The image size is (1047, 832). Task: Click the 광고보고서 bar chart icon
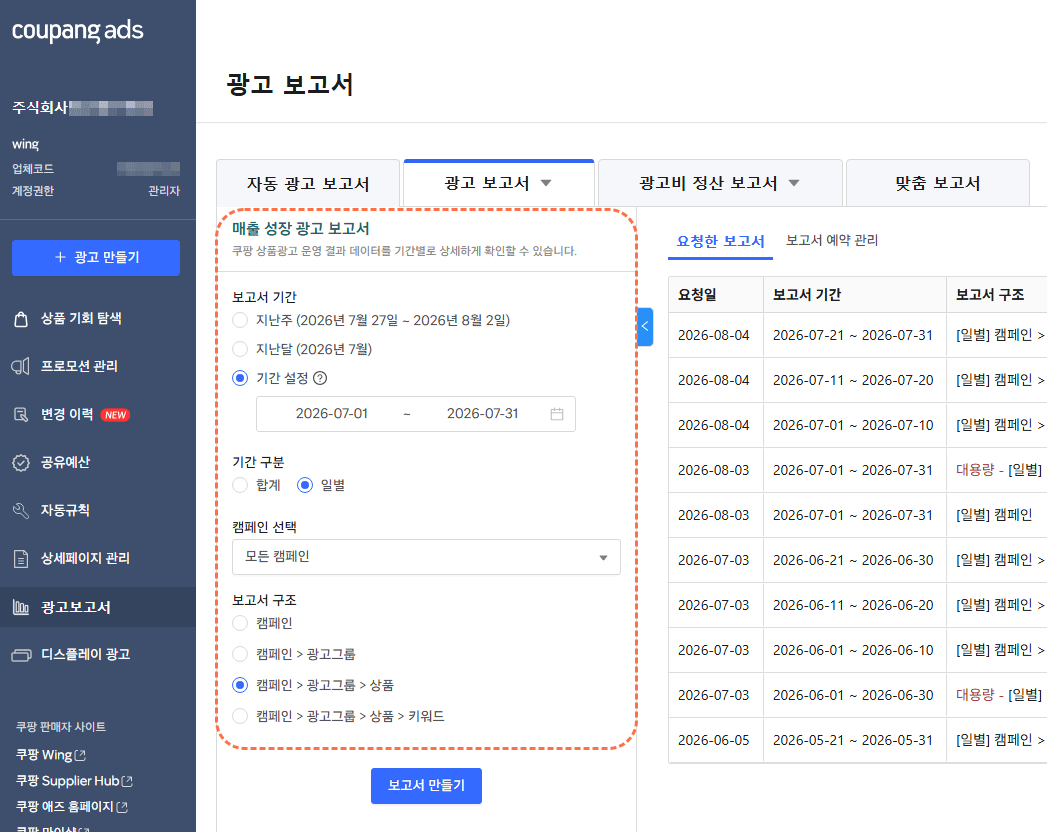click(21, 608)
